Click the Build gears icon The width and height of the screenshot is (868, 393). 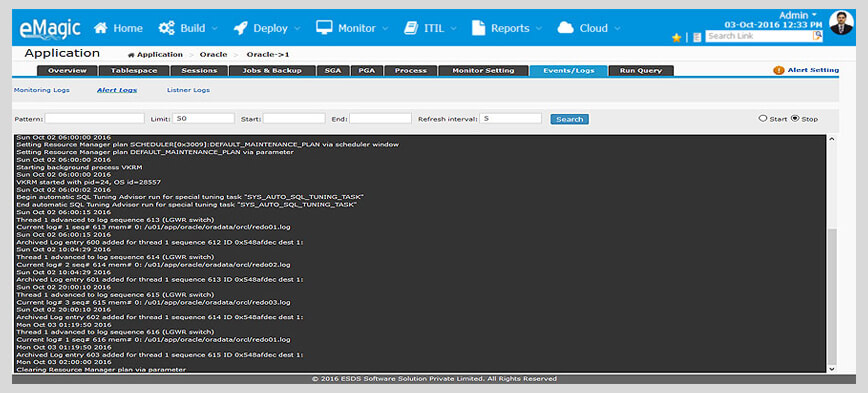[167, 28]
